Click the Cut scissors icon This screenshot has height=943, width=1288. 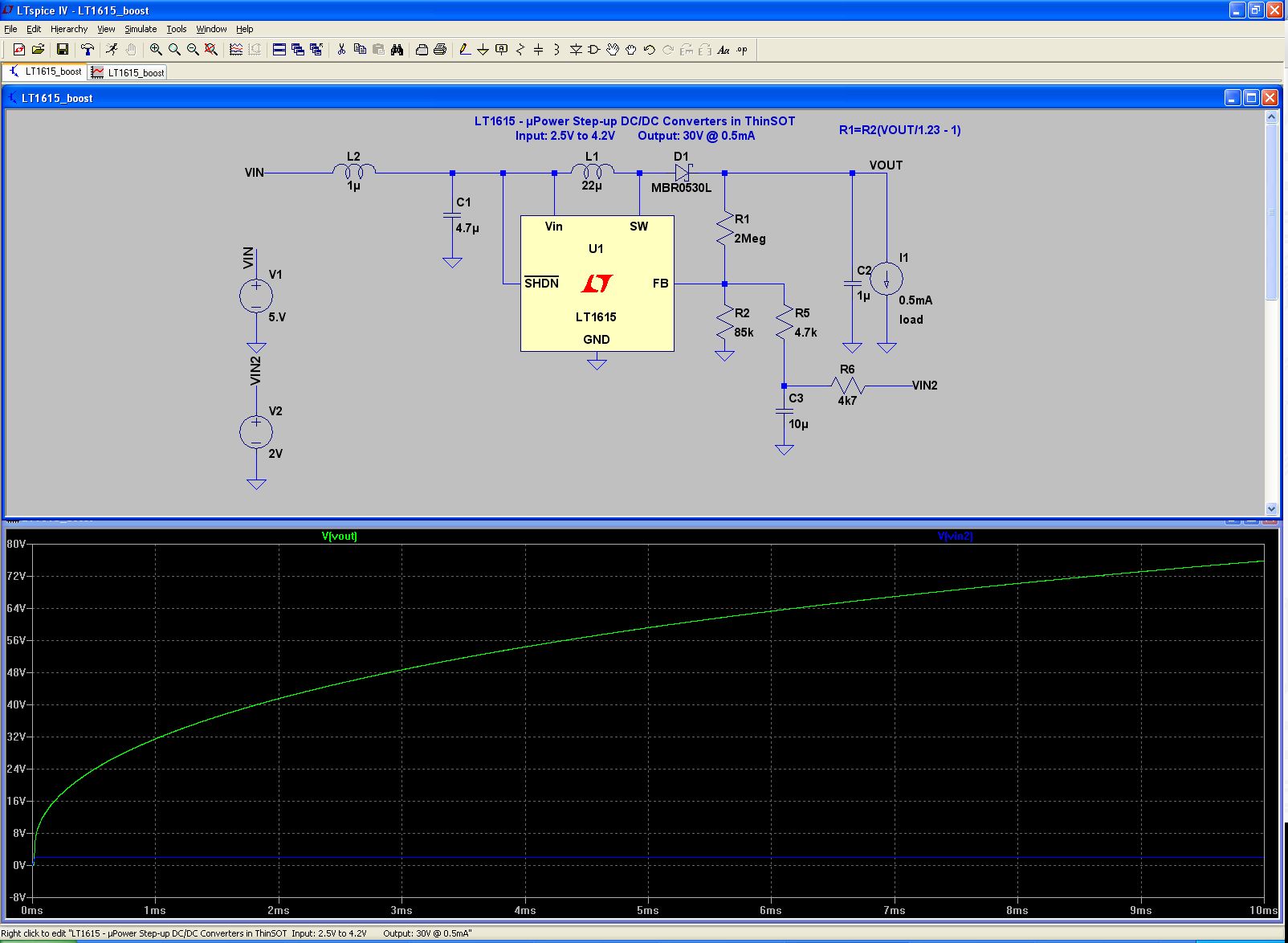[341, 50]
